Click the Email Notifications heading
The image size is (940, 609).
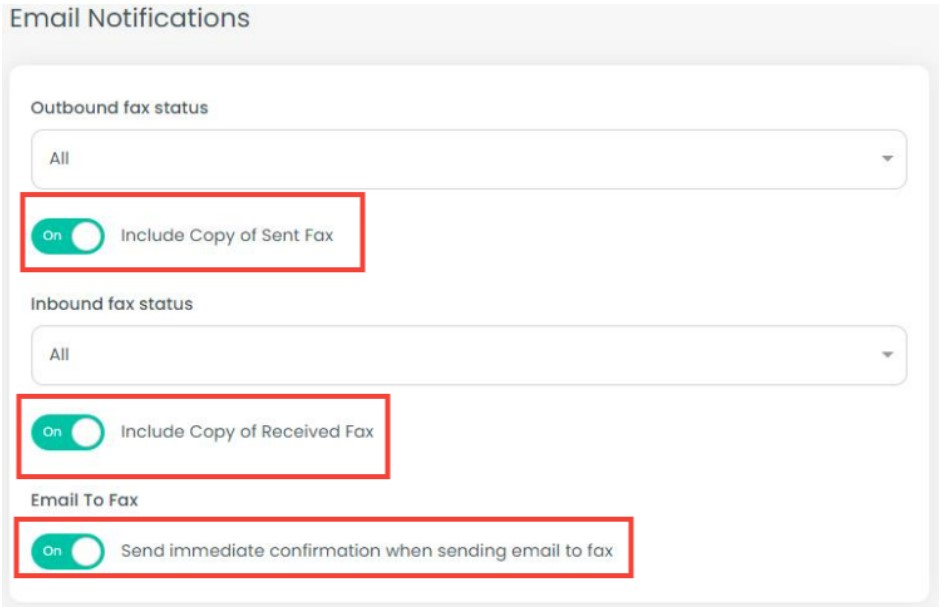click(x=130, y=18)
